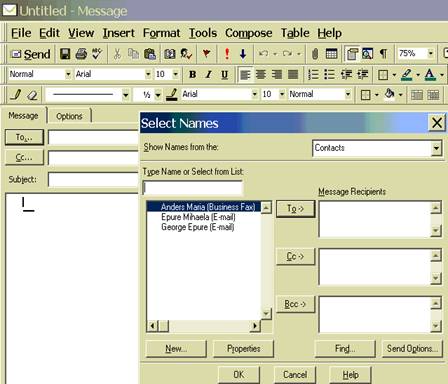
Task: Toggle Italic formatting
Action: 209,74
